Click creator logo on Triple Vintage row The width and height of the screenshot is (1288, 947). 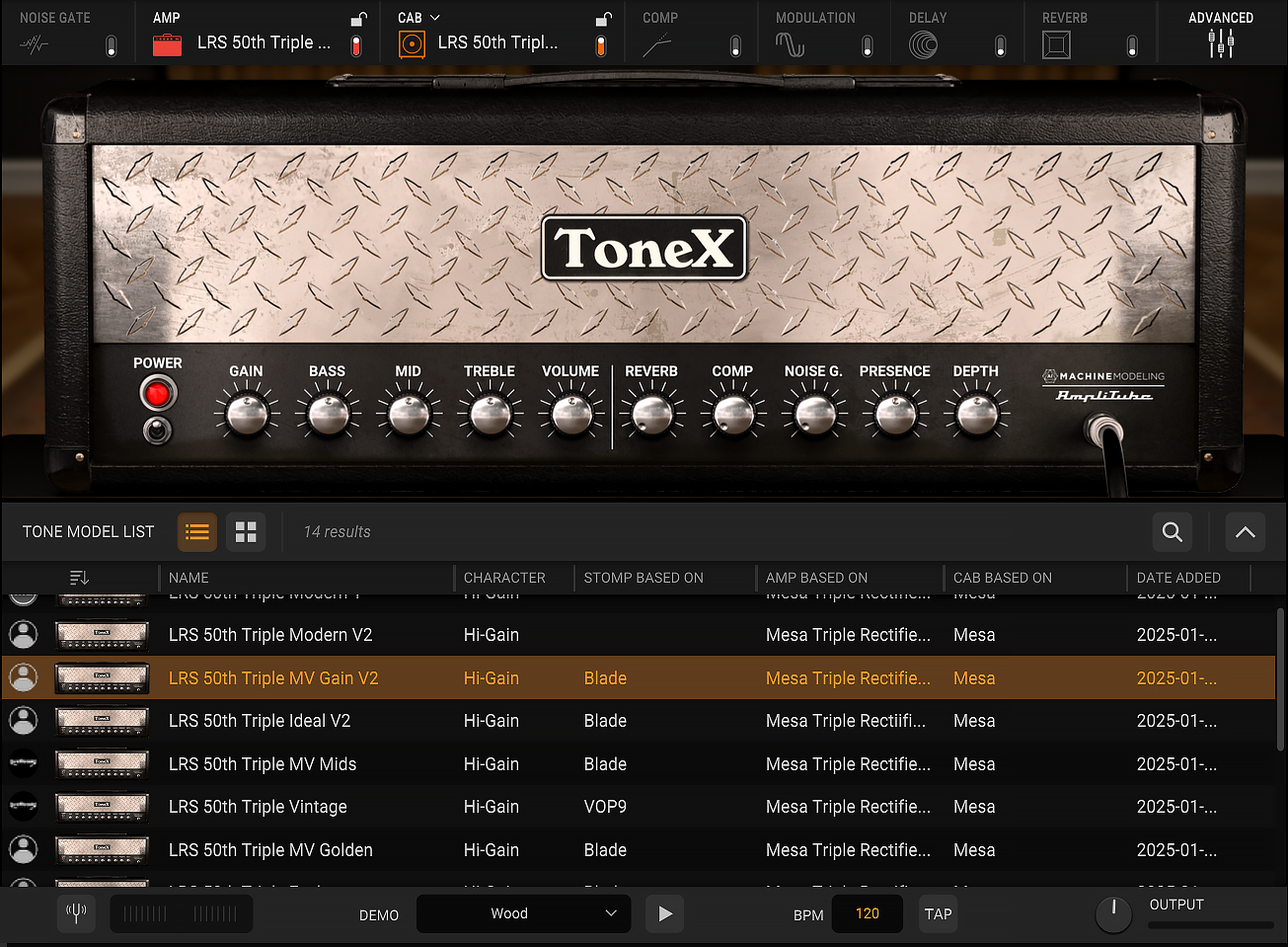23,806
